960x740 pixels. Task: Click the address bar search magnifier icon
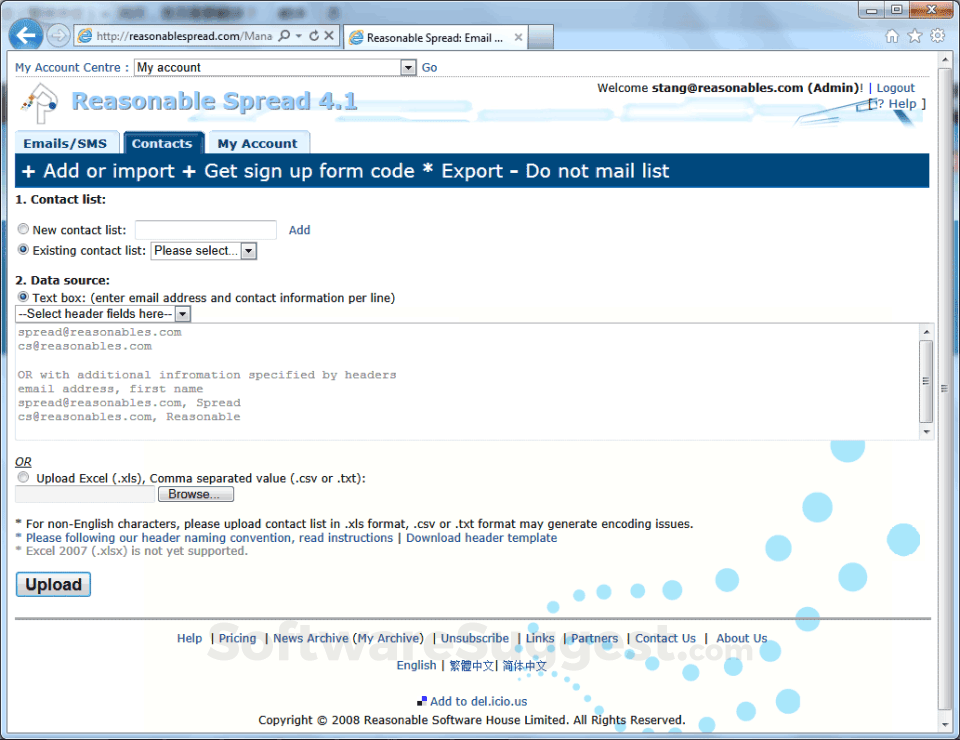pyautogui.click(x=284, y=36)
